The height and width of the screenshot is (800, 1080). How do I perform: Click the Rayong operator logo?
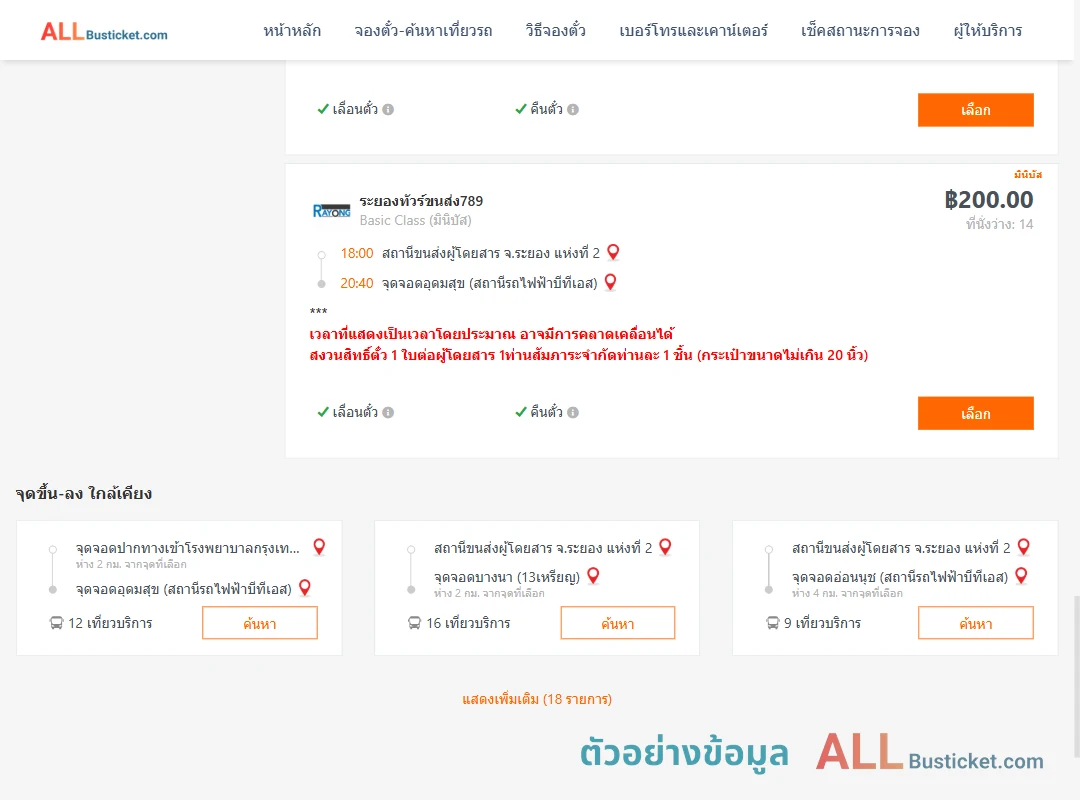tap(331, 211)
